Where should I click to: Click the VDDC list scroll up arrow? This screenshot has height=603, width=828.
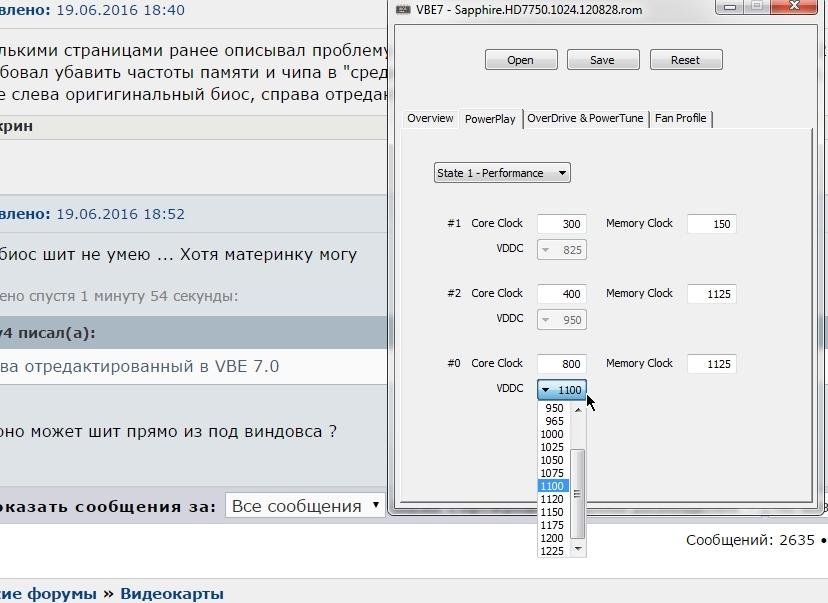pyautogui.click(x=578, y=409)
